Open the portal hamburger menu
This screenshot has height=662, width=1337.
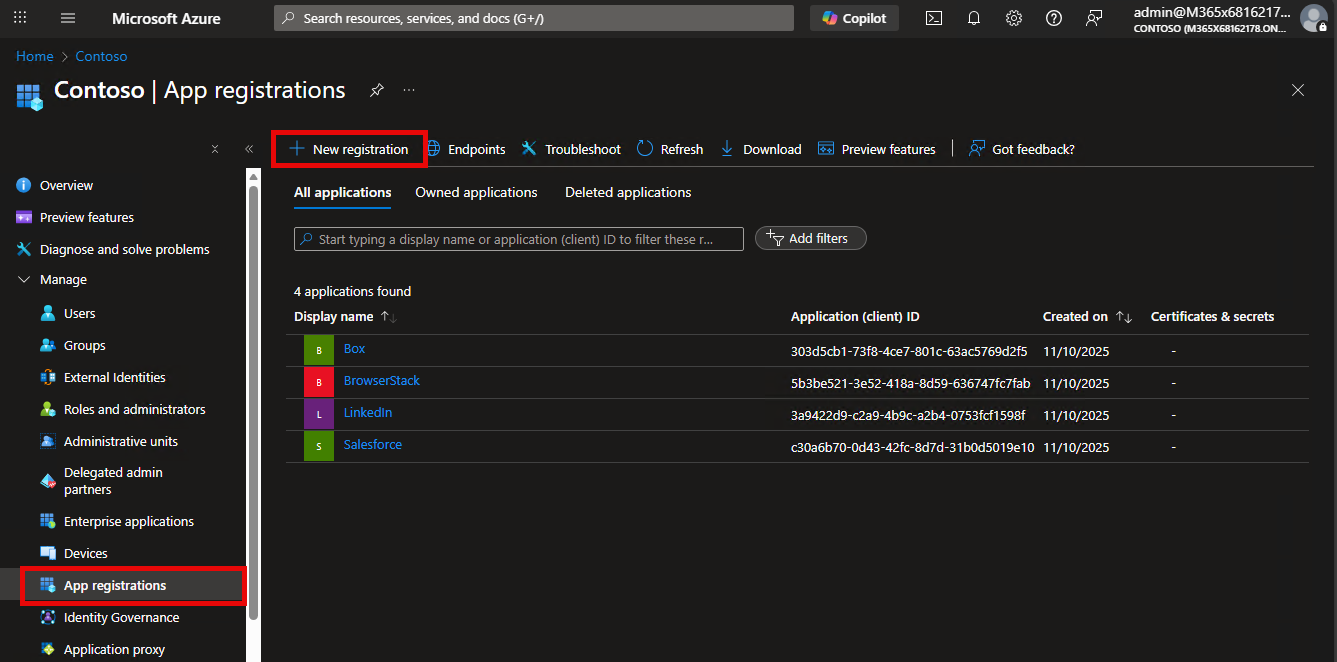66,17
